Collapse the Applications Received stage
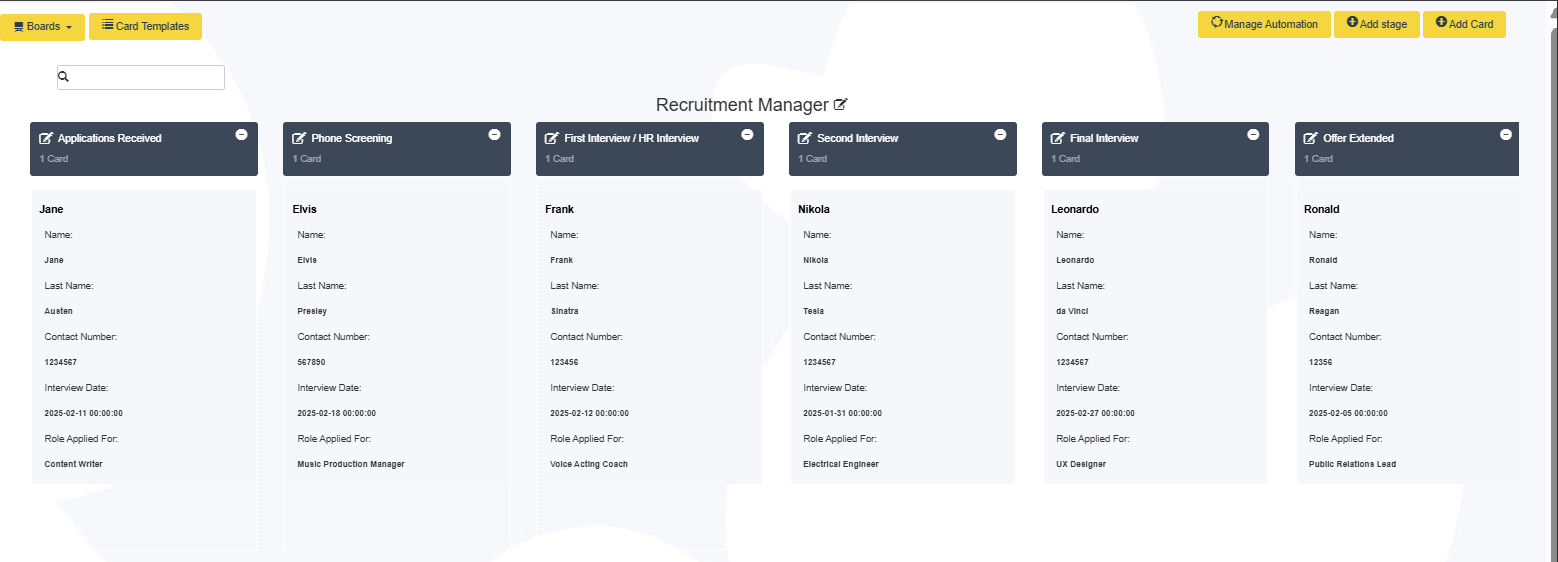The width and height of the screenshot is (1558, 562). pyautogui.click(x=241, y=134)
